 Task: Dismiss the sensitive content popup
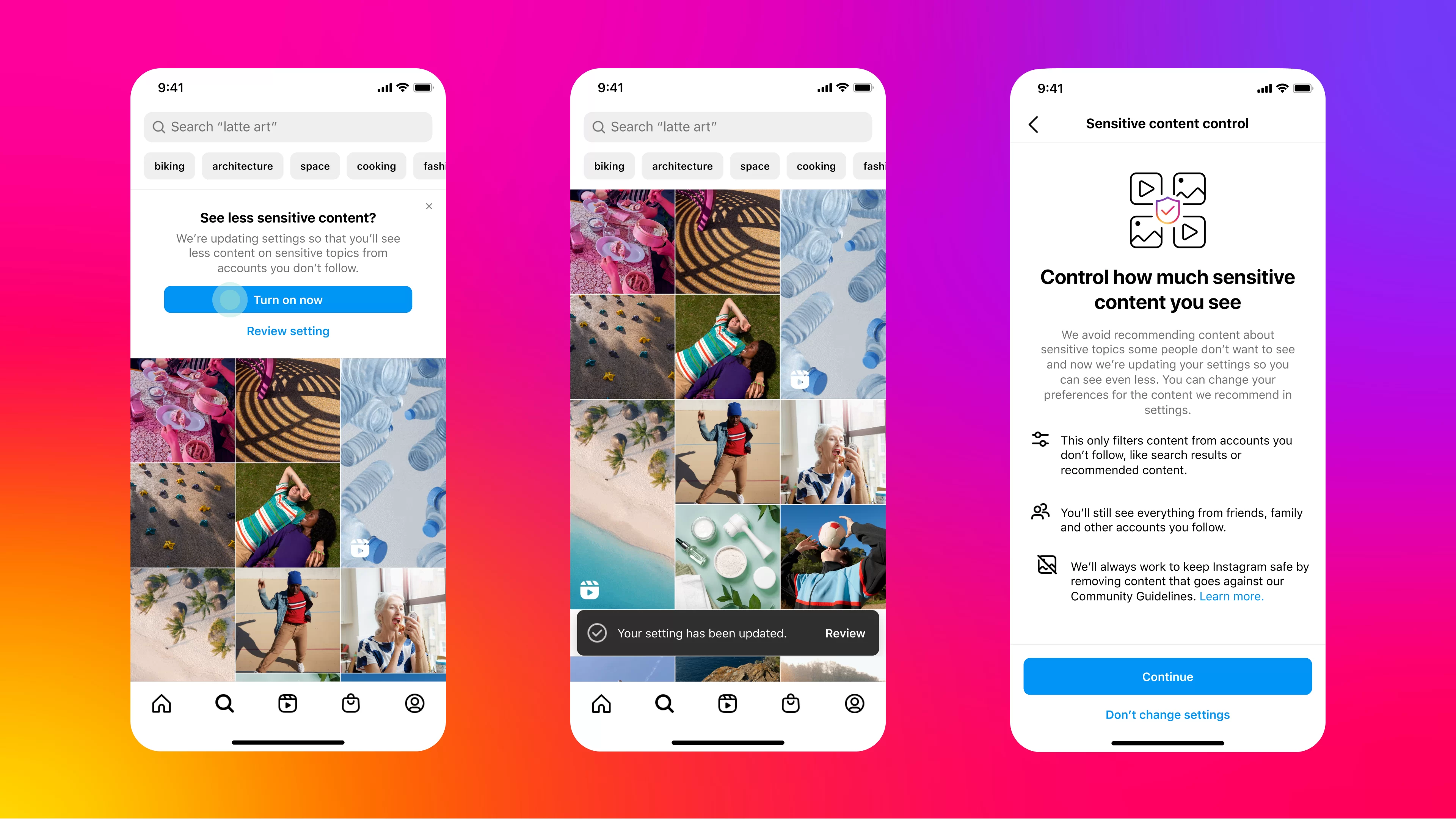click(429, 205)
